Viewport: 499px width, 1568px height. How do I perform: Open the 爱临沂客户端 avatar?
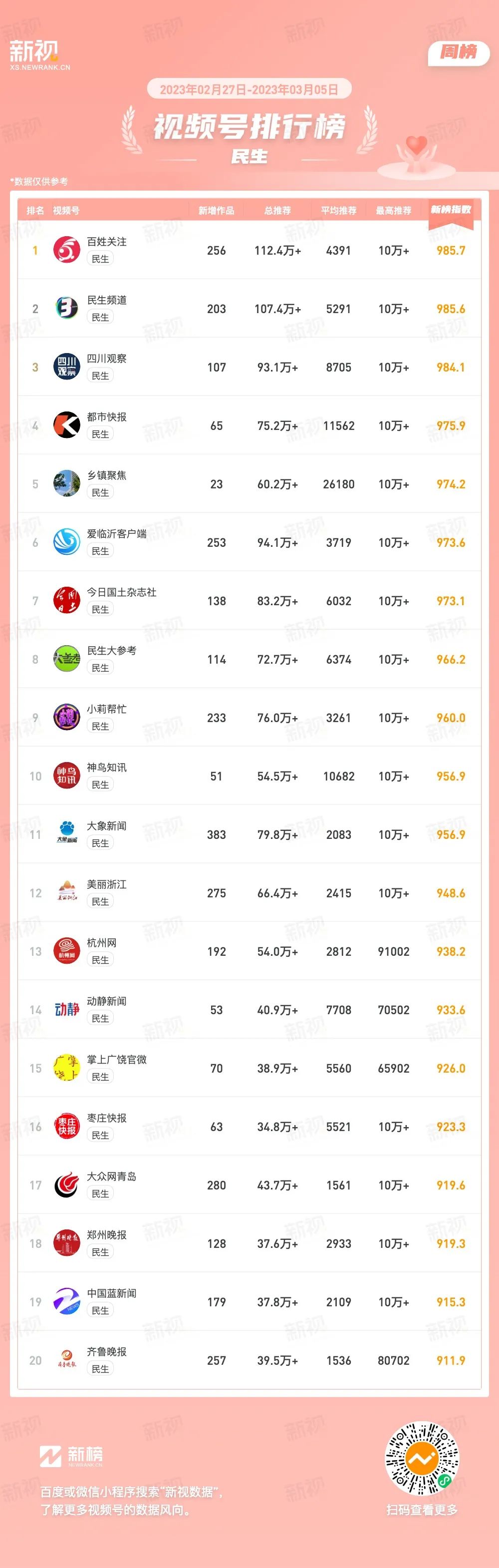67,542
